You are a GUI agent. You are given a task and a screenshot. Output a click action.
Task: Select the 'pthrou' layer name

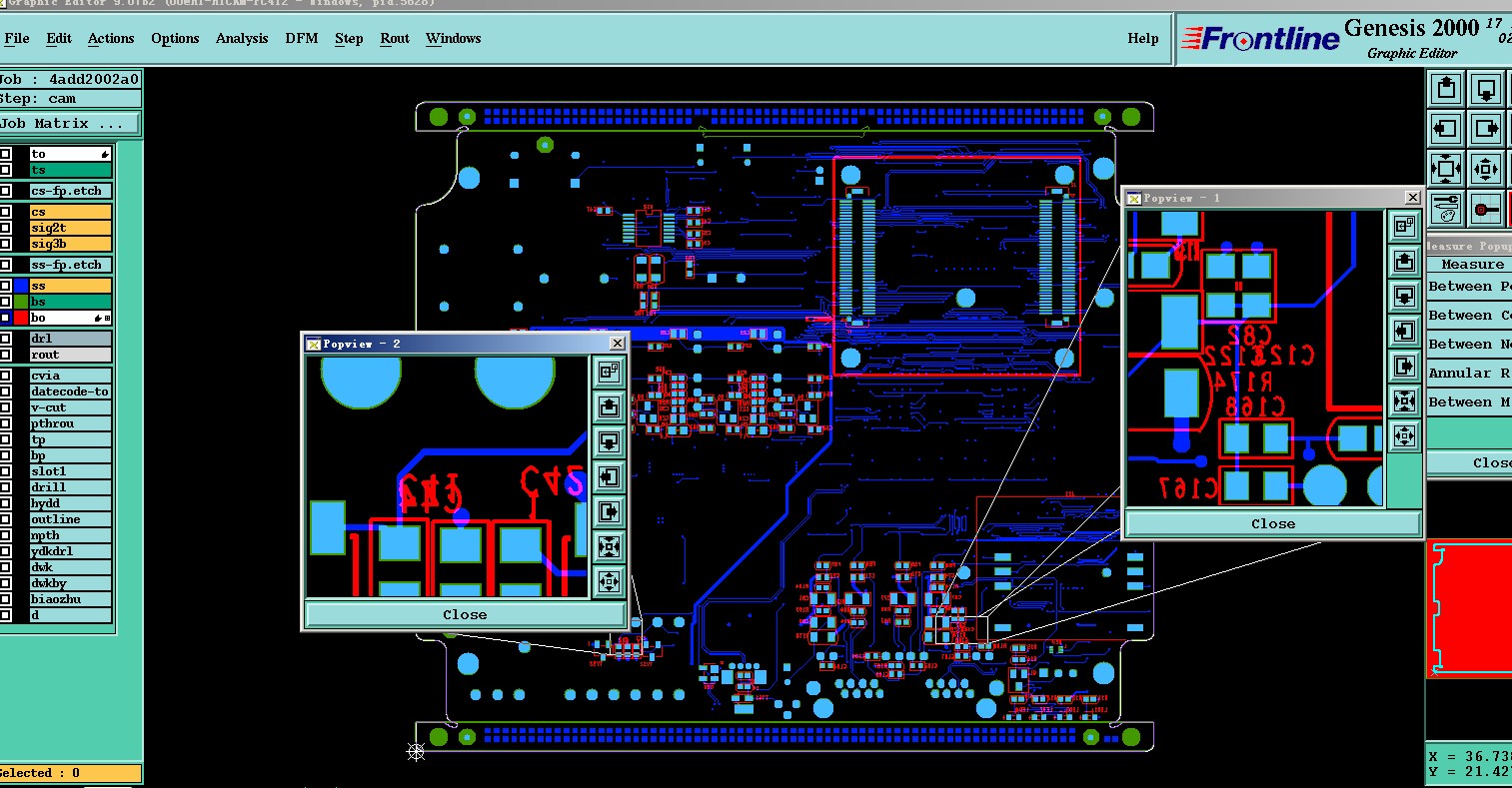pyautogui.click(x=71, y=423)
